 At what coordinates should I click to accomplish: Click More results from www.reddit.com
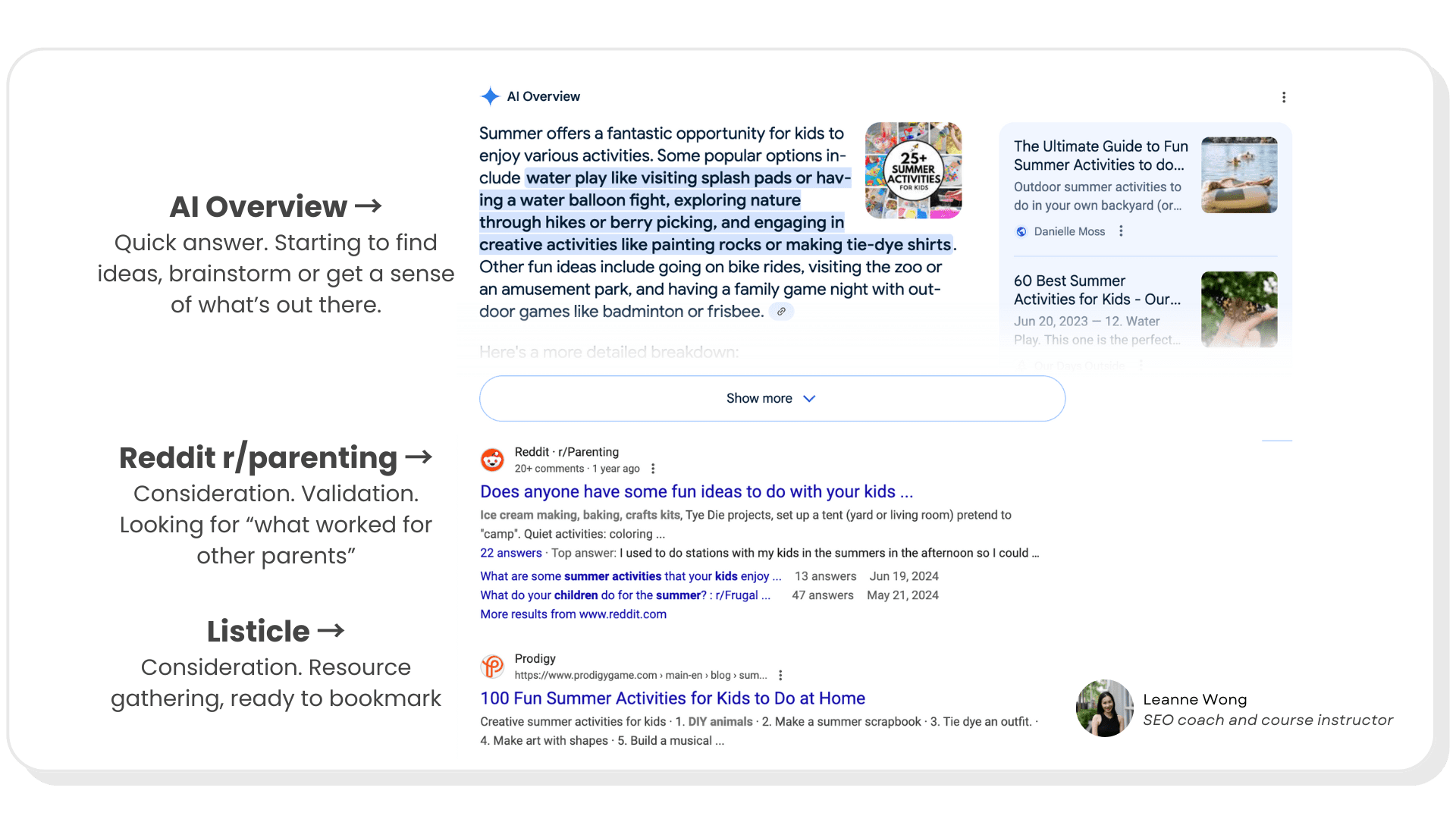pos(573,614)
